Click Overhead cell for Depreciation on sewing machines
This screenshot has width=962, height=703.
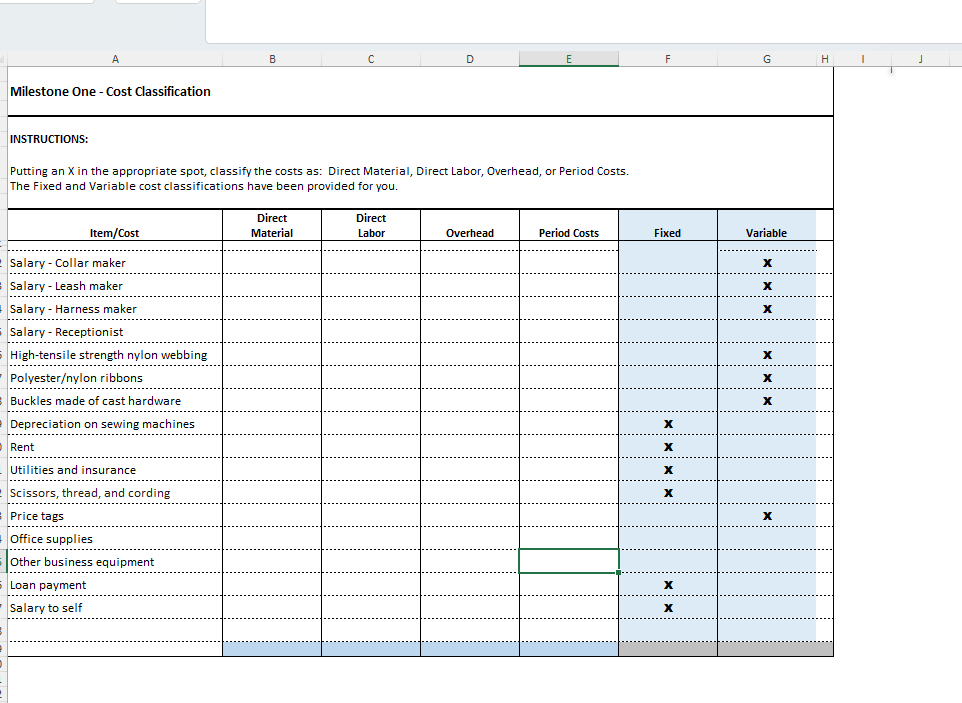click(469, 424)
